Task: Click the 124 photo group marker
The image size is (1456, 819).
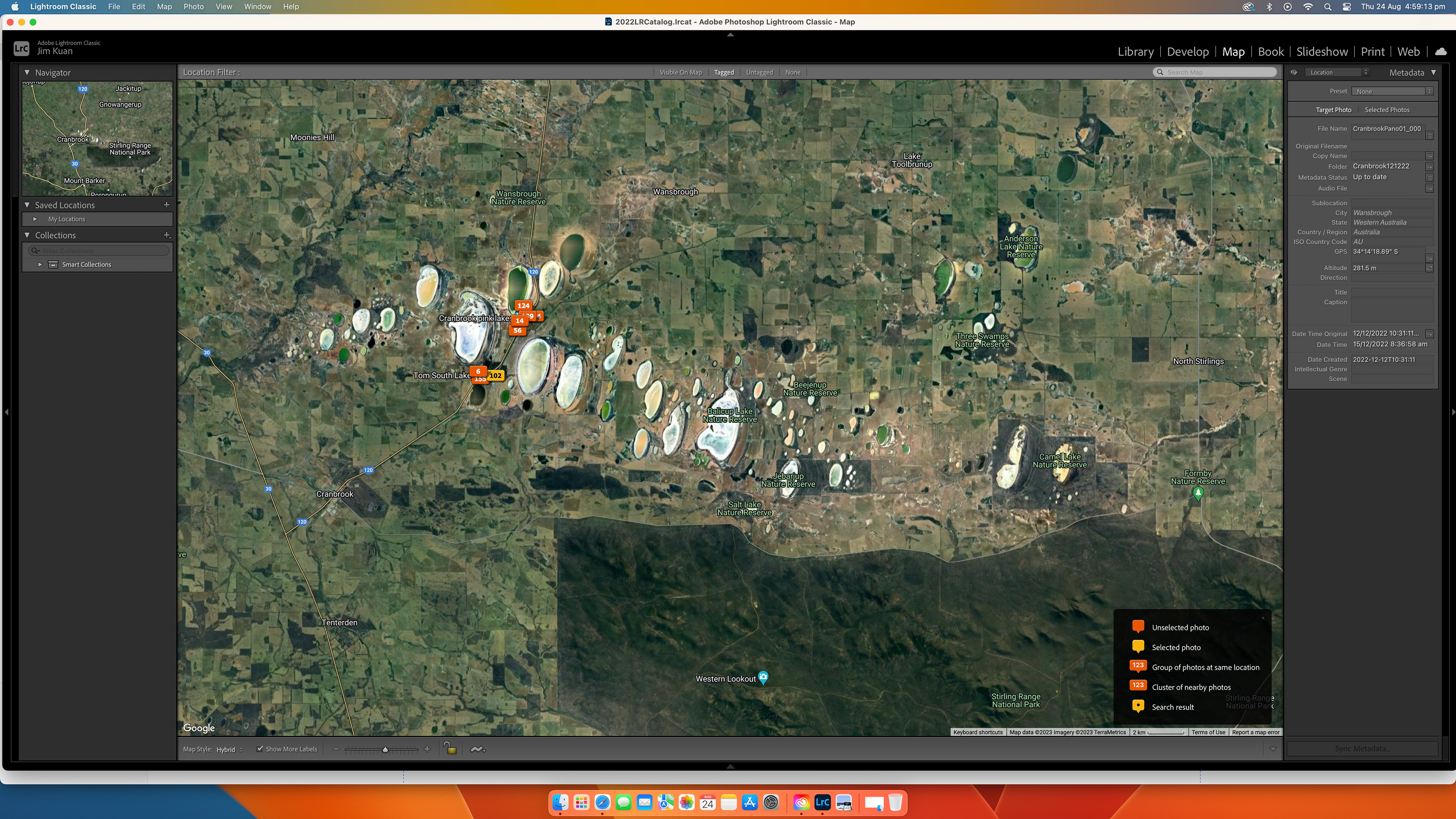Action: [x=523, y=305]
